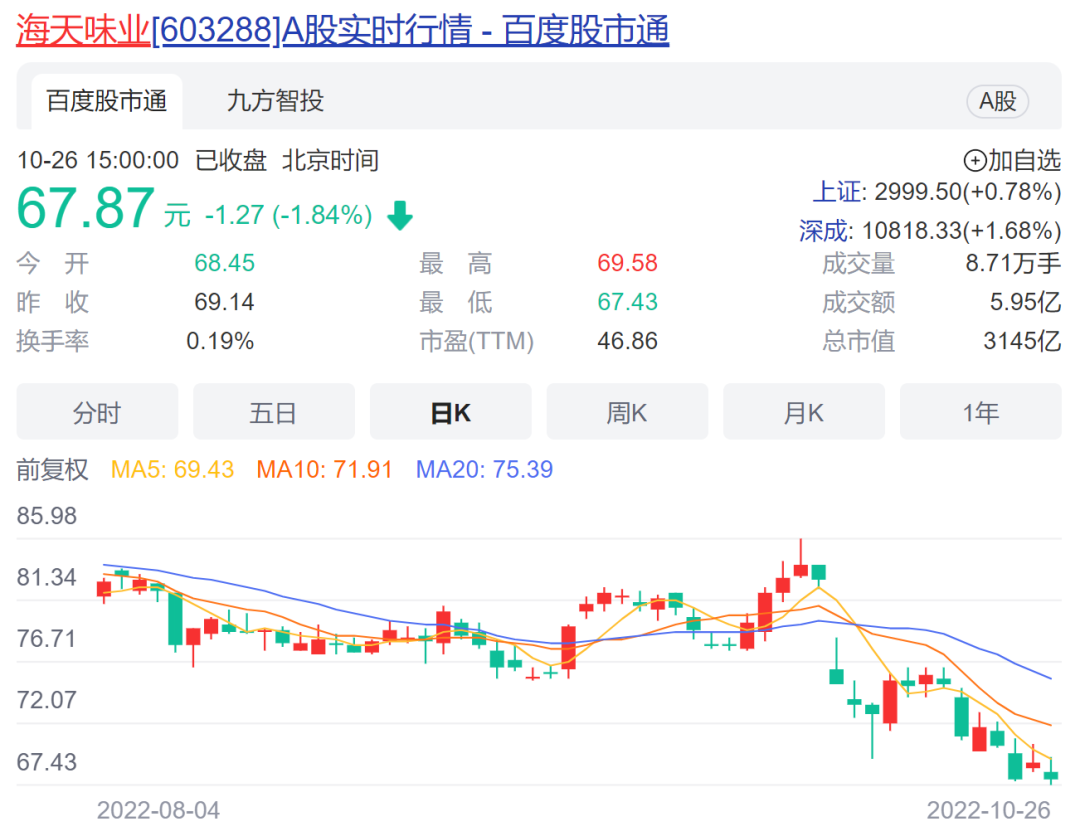Select the 五日 chart tab
Image resolution: width=1080 pixels, height=836 pixels.
pos(273,412)
